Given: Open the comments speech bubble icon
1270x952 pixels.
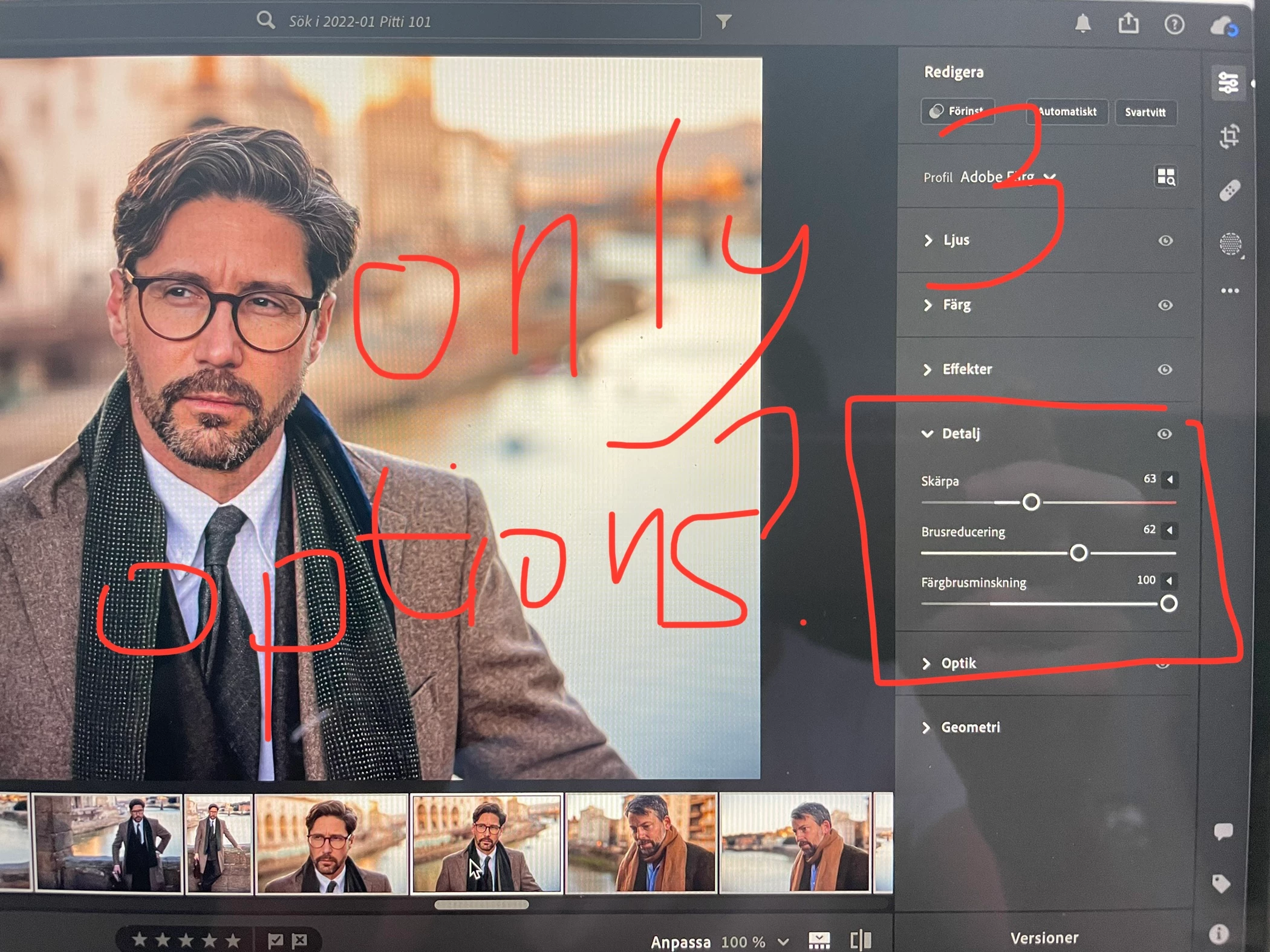Looking at the screenshot, I should [x=1223, y=832].
